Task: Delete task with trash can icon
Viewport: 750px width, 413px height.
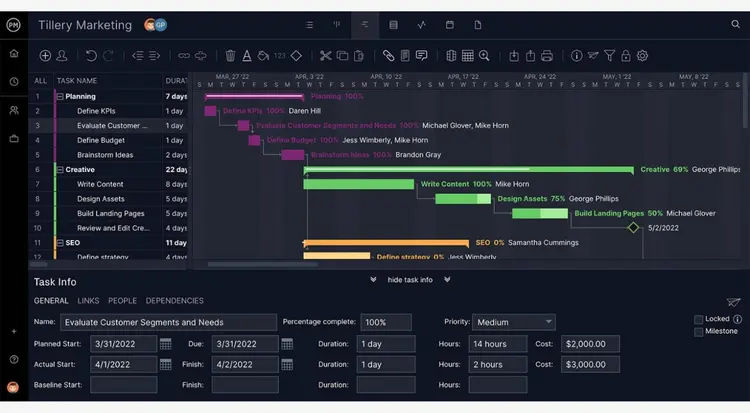Action: pyautogui.click(x=230, y=56)
